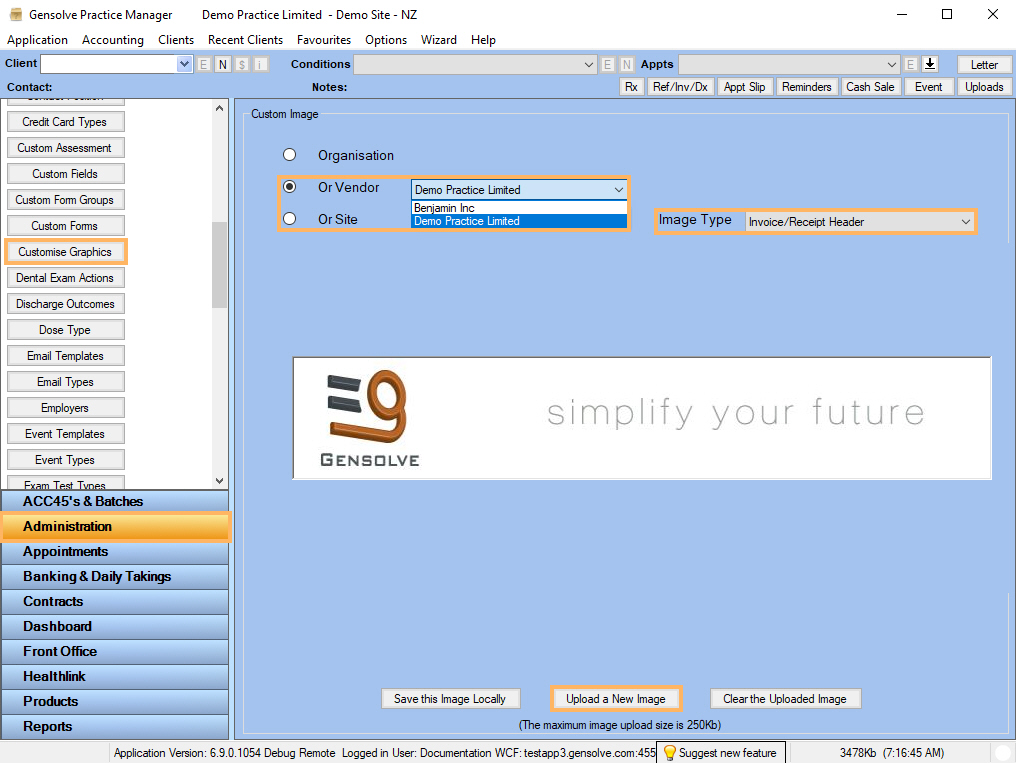Click the new client N button
Image resolution: width=1016 pixels, height=763 pixels.
coord(223,64)
